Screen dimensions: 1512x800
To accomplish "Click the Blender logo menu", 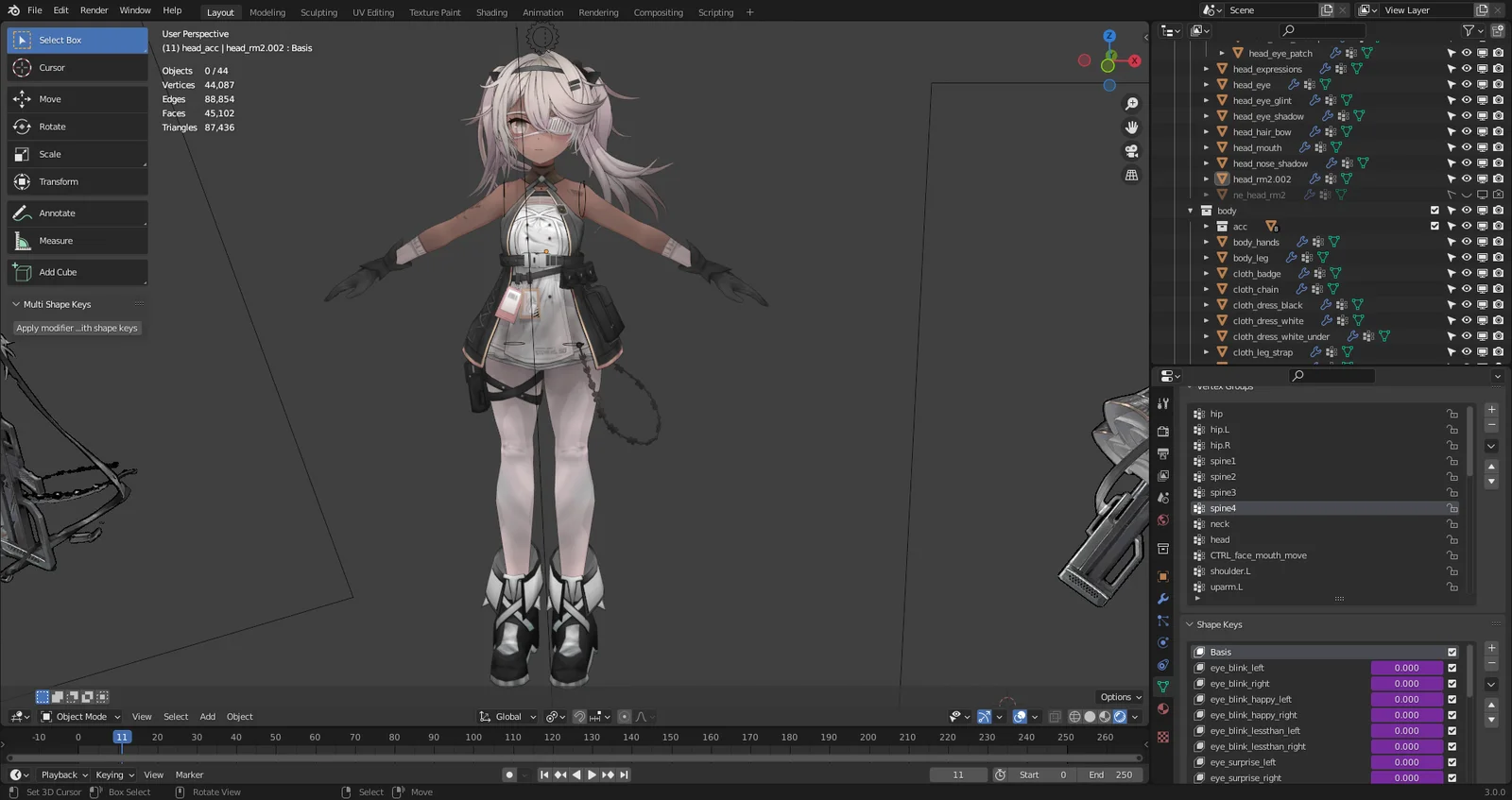I will 13,10.
